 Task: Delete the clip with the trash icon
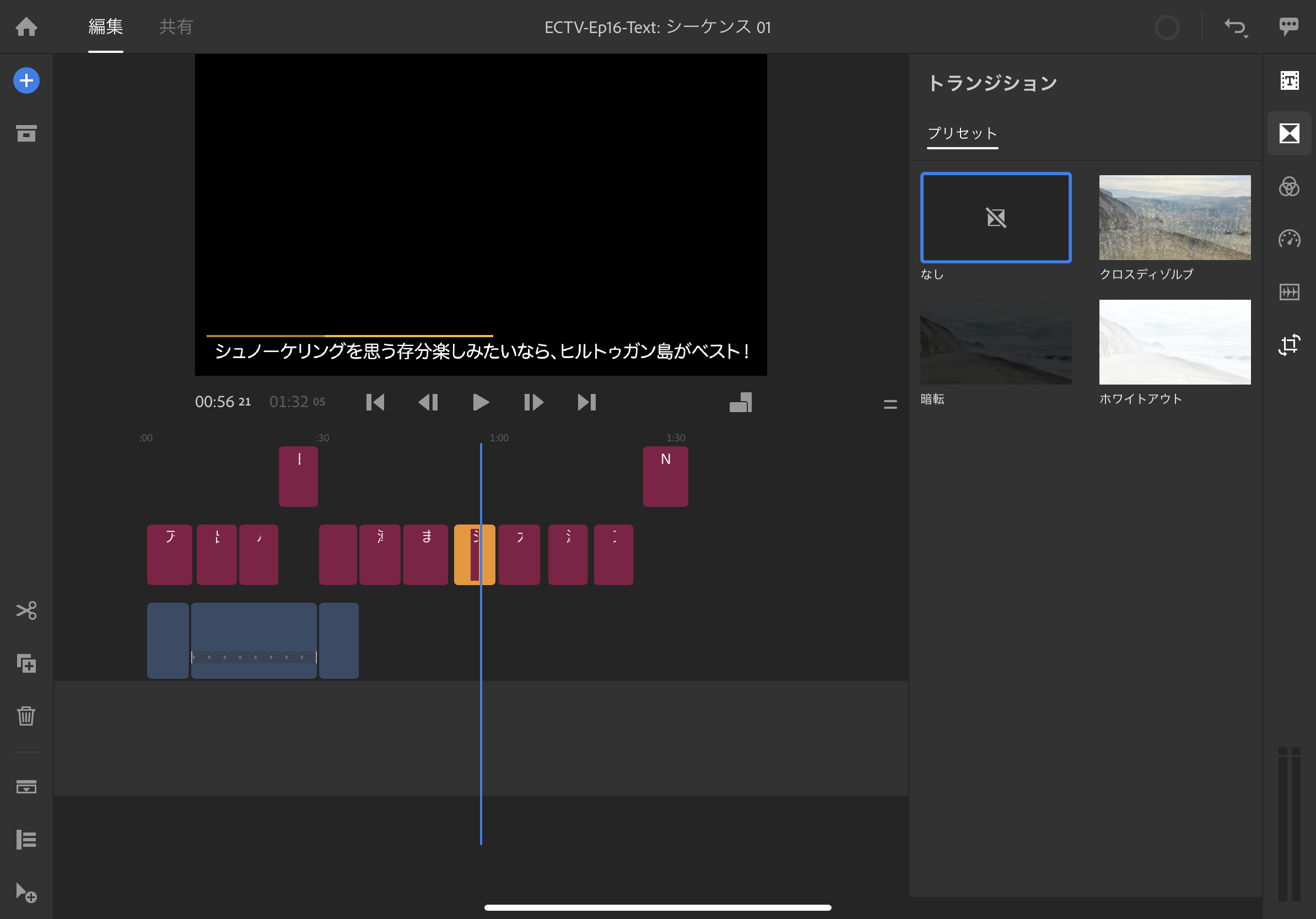(x=26, y=716)
